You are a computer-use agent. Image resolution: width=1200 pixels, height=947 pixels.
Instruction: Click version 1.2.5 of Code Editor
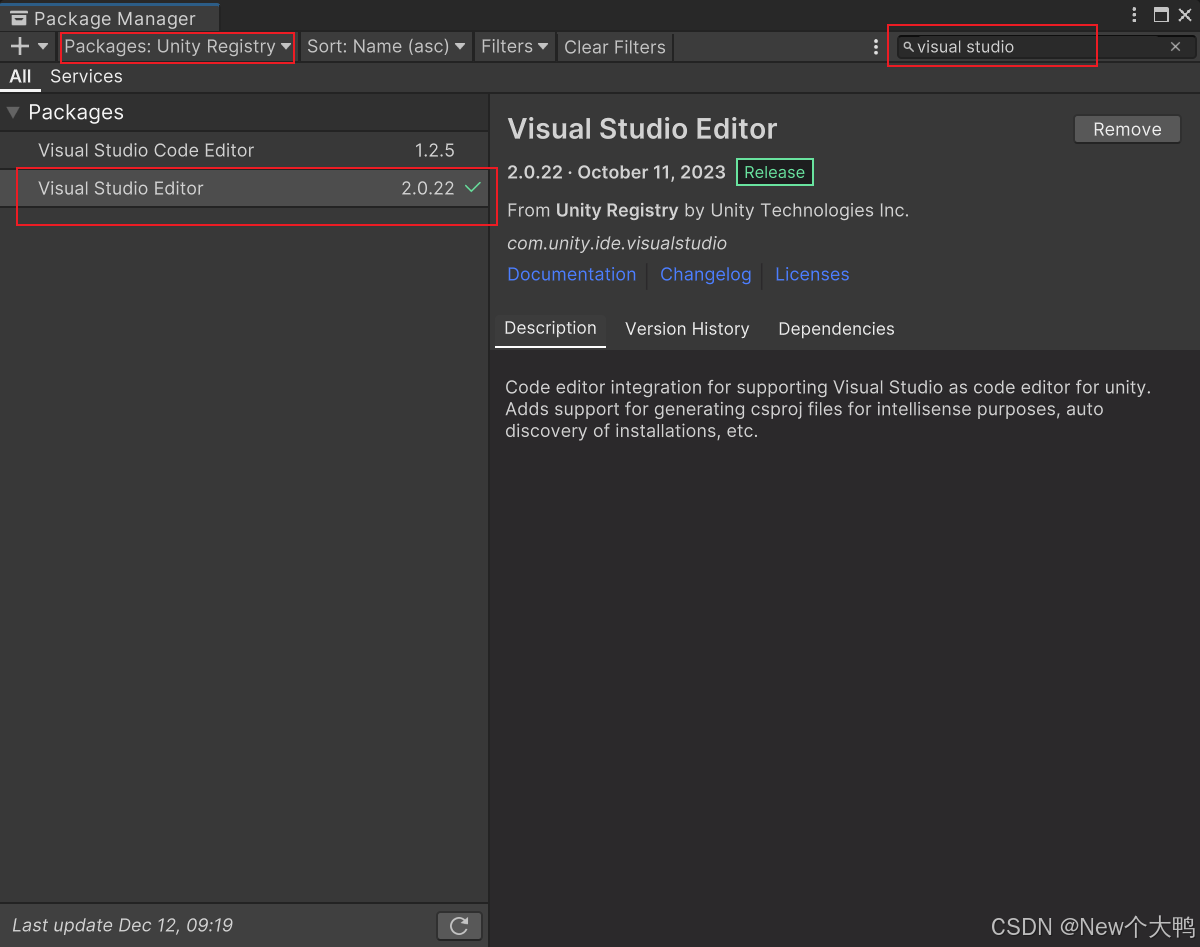point(435,150)
